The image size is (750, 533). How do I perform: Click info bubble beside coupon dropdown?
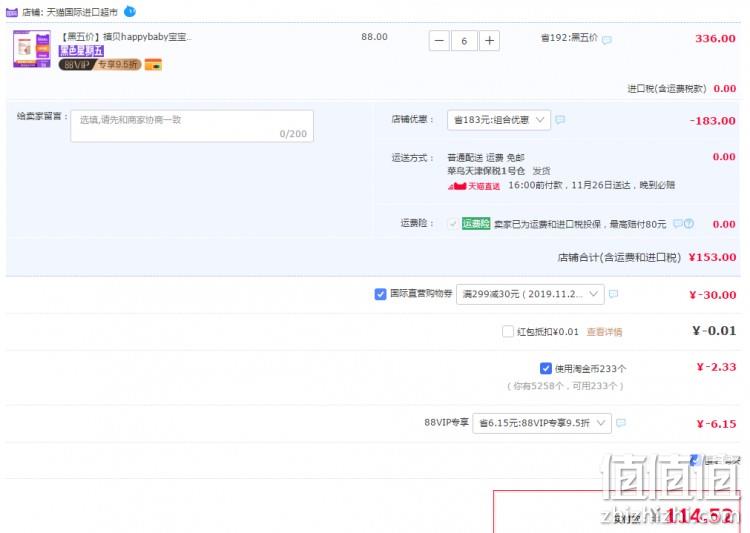coord(613,294)
